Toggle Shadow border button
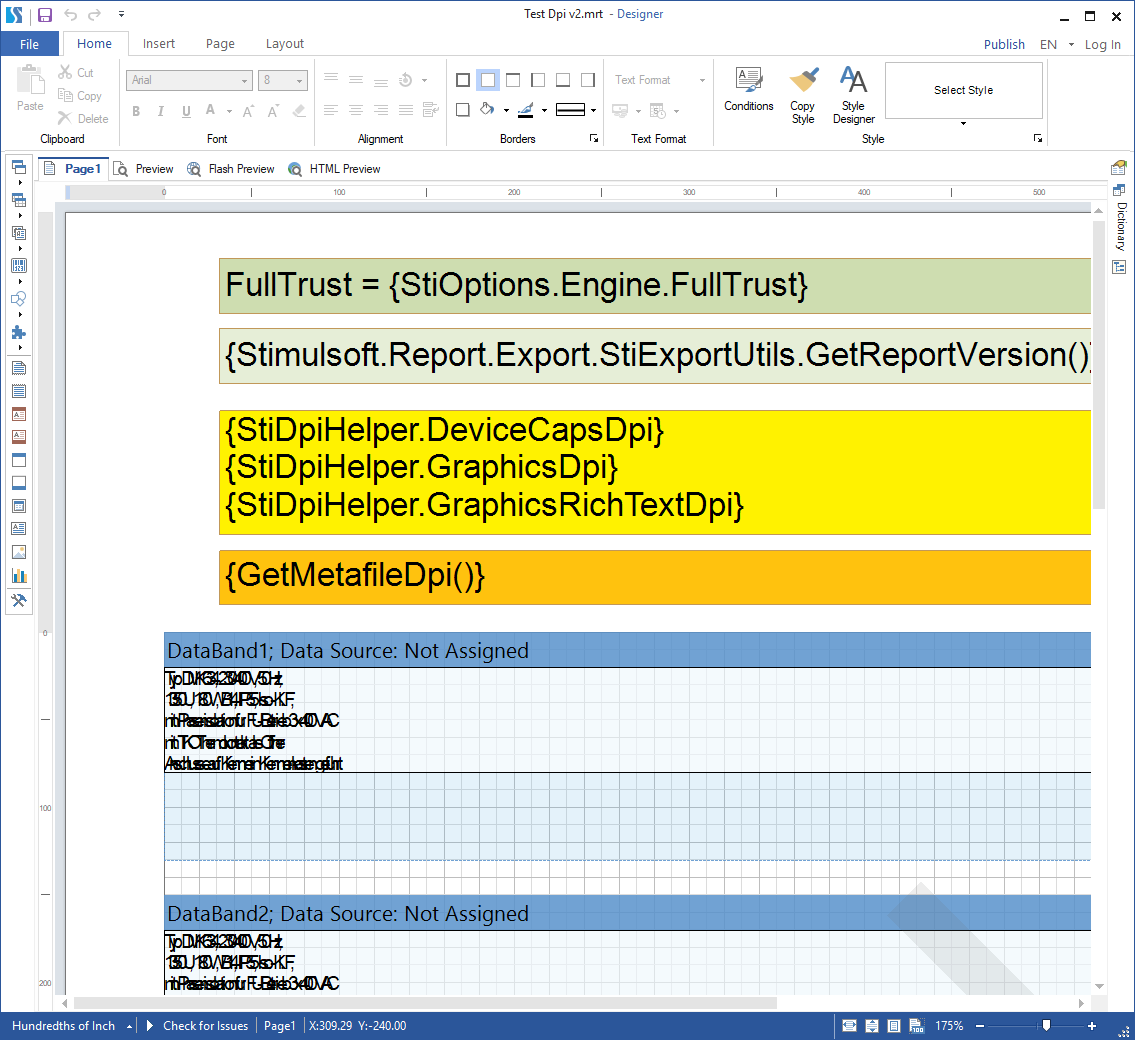 click(x=463, y=110)
